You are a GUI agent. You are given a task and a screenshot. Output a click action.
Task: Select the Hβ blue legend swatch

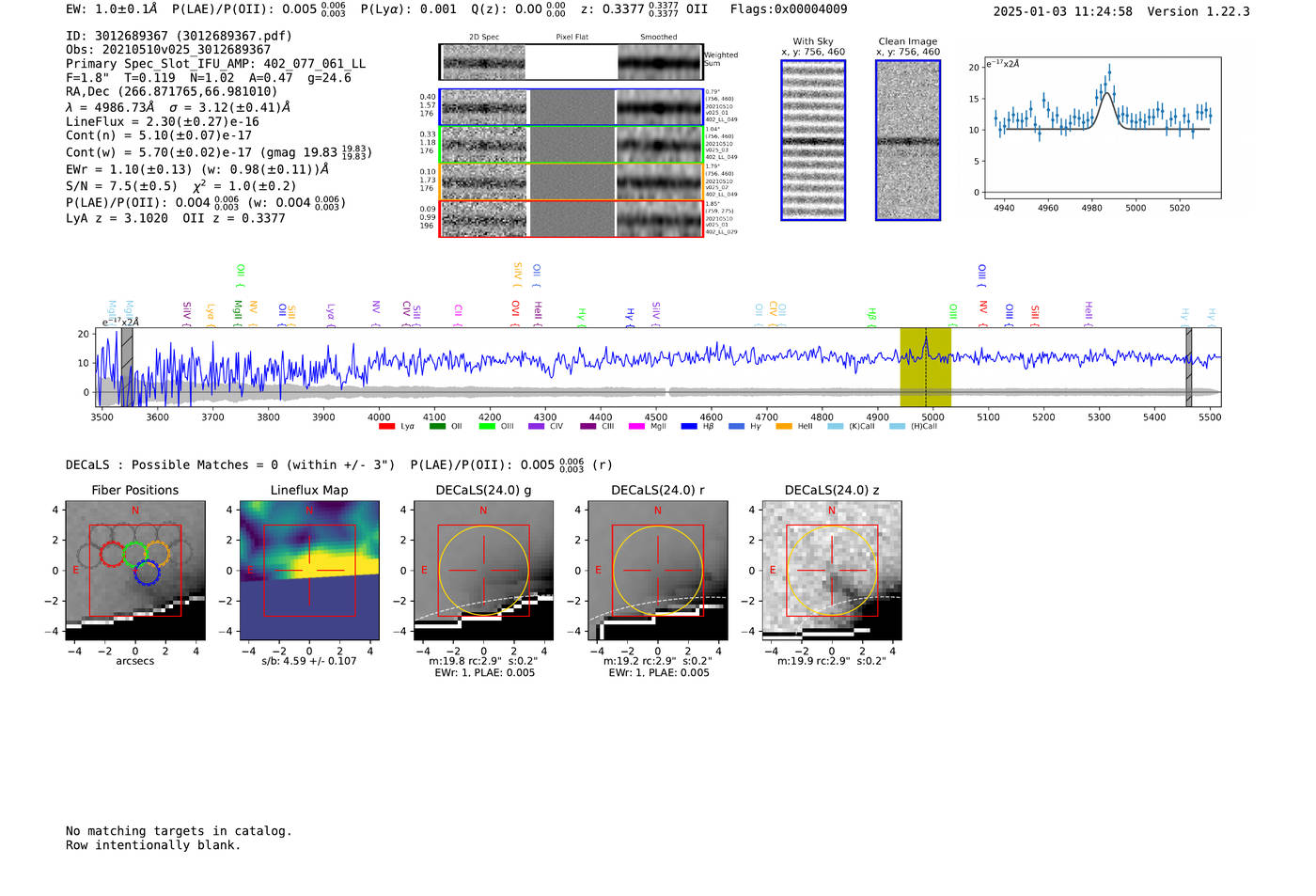click(689, 426)
